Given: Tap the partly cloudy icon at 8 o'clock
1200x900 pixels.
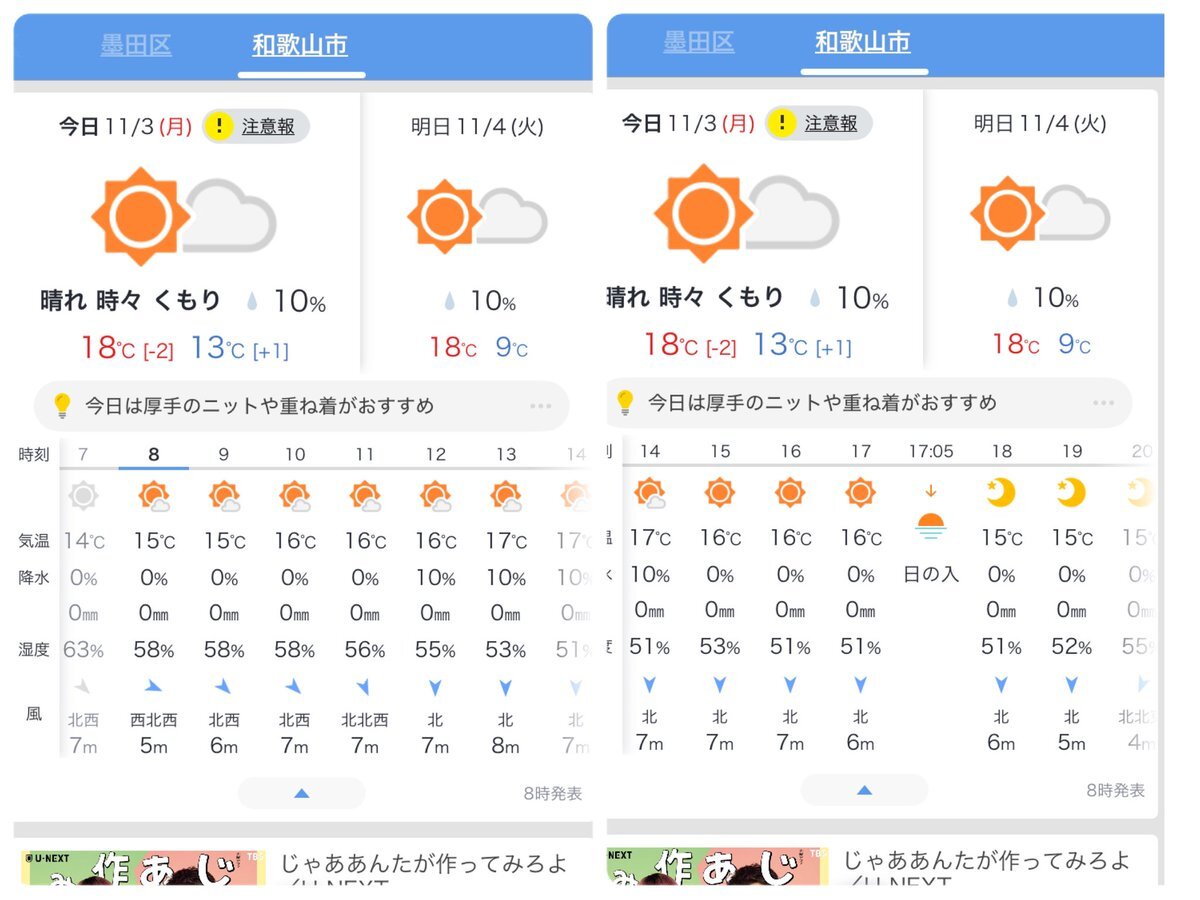Looking at the screenshot, I should tap(154, 496).
